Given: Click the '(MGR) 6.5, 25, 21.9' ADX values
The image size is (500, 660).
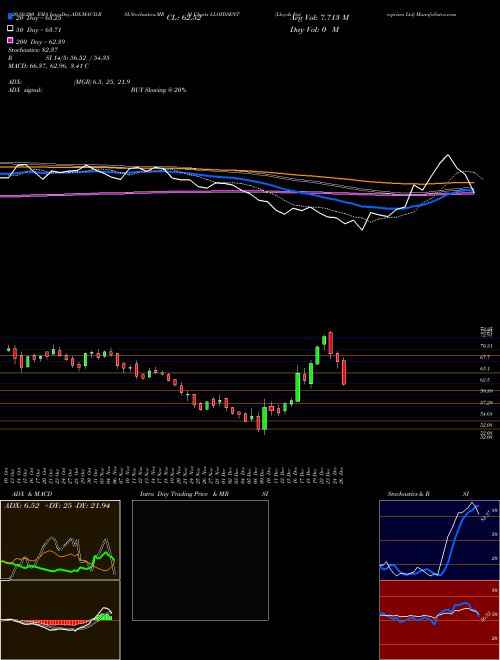Looking at the screenshot, I should click(x=101, y=82).
